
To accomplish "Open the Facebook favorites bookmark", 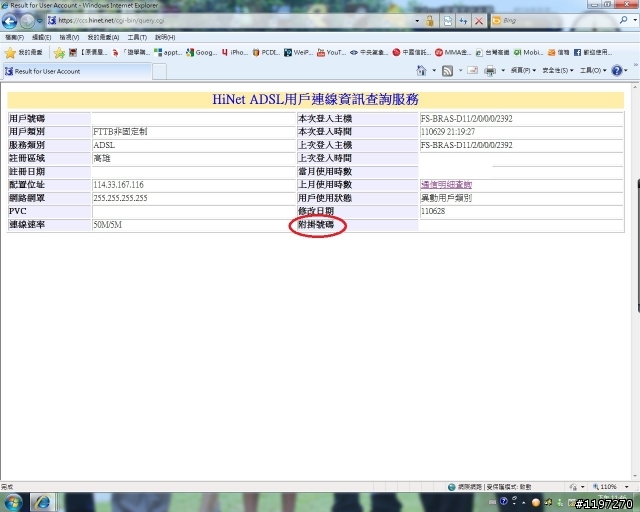I will (x=593, y=52).
